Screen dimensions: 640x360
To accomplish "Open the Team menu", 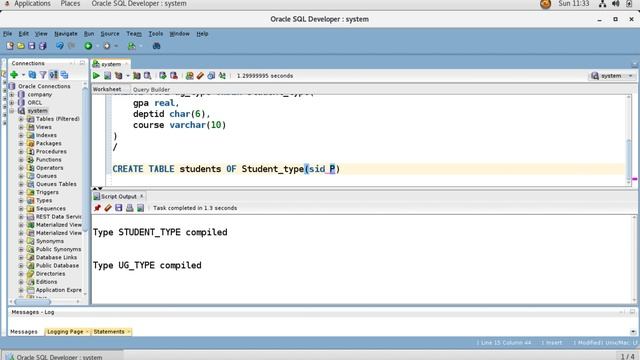I will click(134, 33).
